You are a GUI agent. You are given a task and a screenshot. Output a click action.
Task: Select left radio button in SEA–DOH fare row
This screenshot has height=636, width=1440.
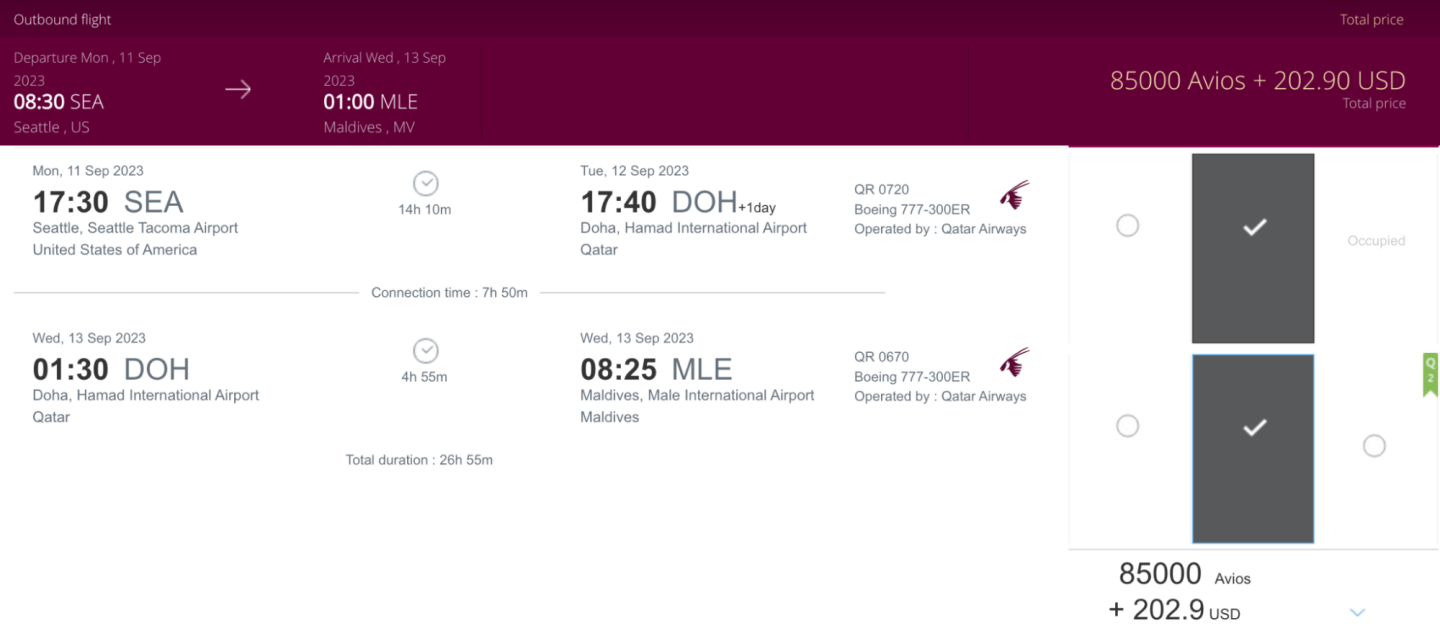pyautogui.click(x=1127, y=226)
